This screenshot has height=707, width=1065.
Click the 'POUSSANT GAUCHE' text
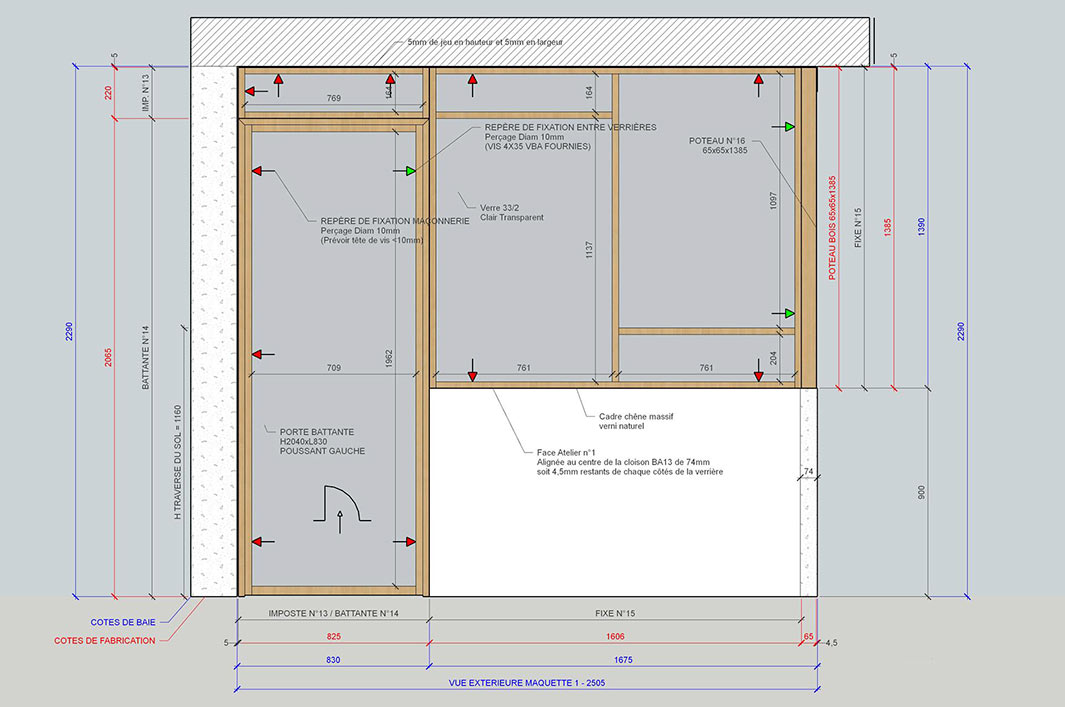click(x=323, y=450)
